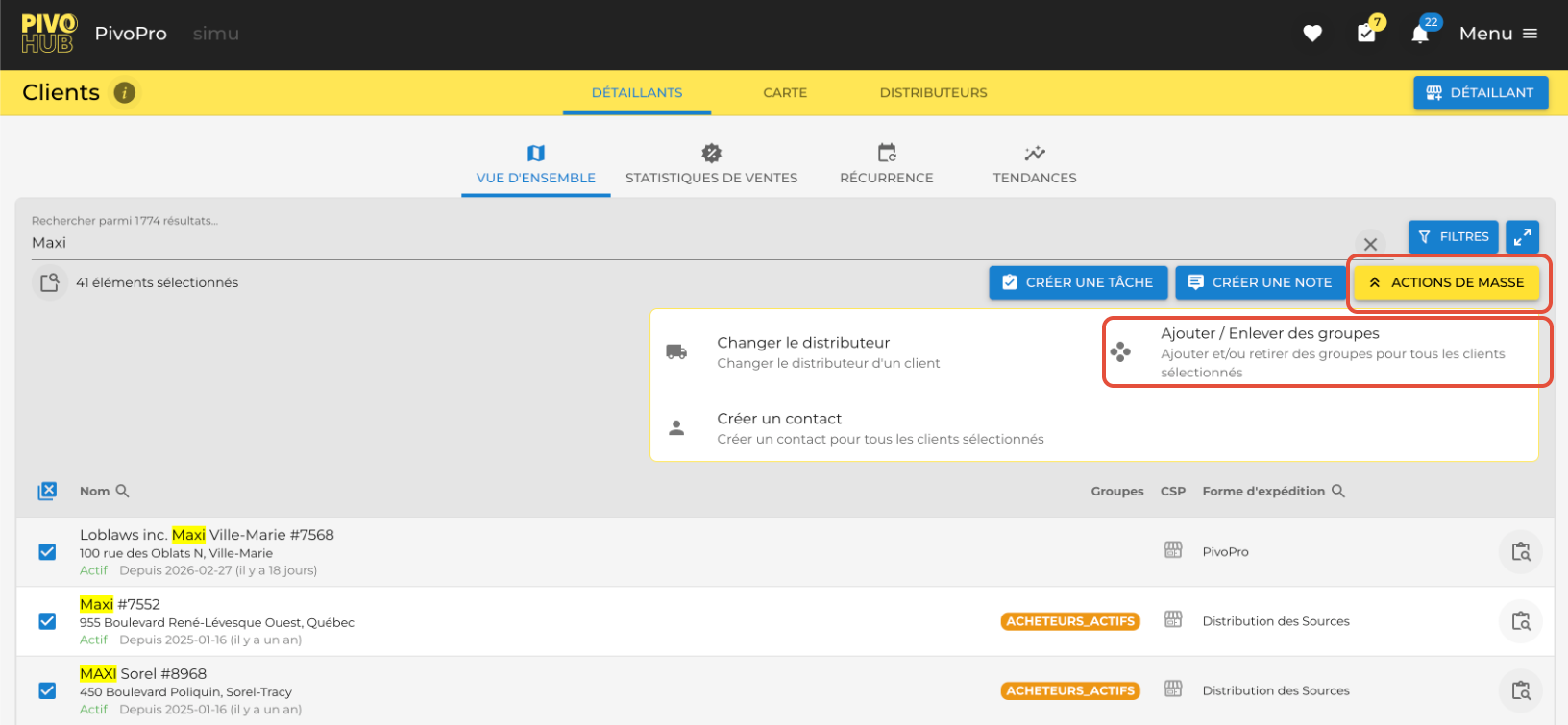Click 'PivoPro' shipping value in Ville-Marie row
The image size is (1568, 725).
pos(1226,552)
